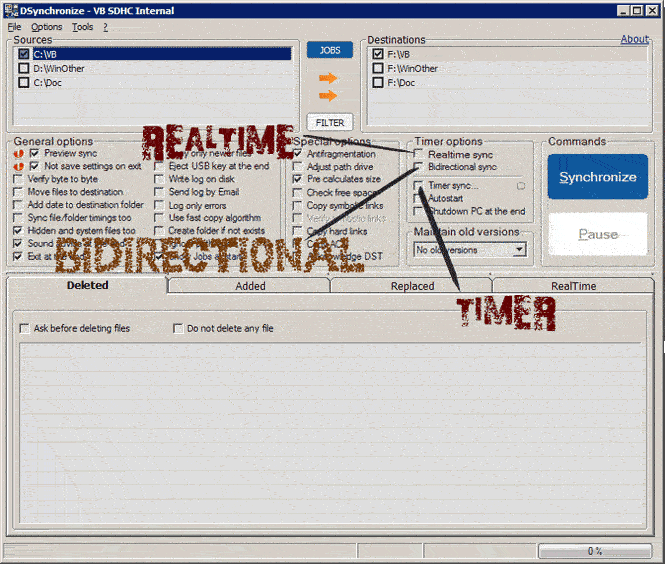
Task: Click the red warning icon beside Not save settings
Action: pyautogui.click(x=19, y=166)
